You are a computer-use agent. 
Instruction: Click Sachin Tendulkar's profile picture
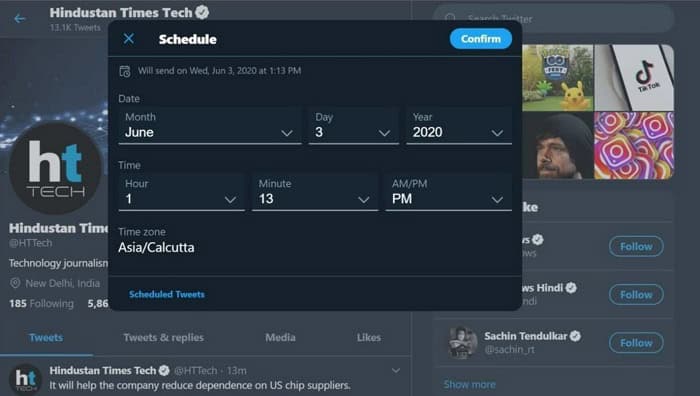[x=462, y=342]
